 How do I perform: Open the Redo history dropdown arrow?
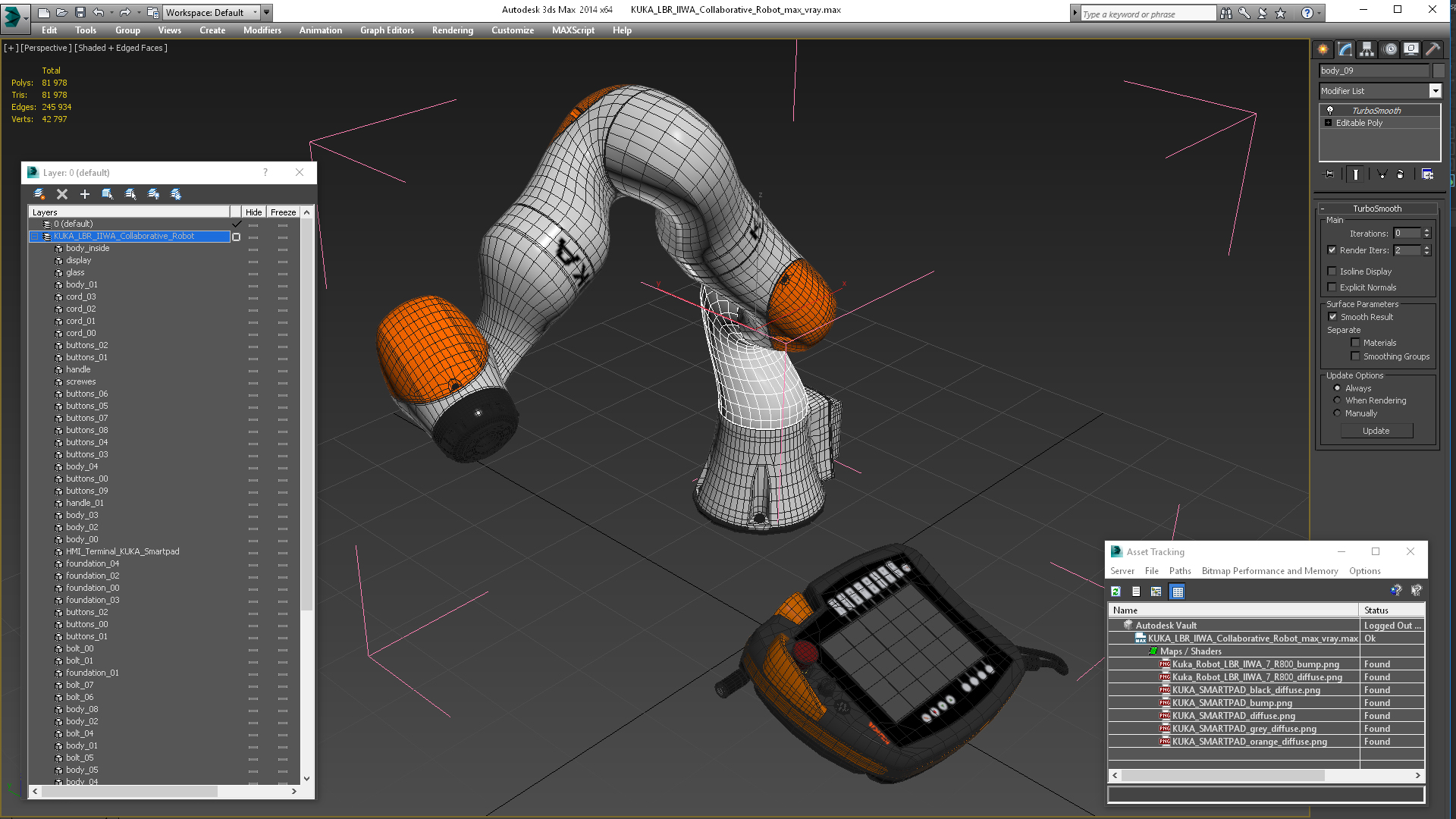pyautogui.click(x=138, y=13)
